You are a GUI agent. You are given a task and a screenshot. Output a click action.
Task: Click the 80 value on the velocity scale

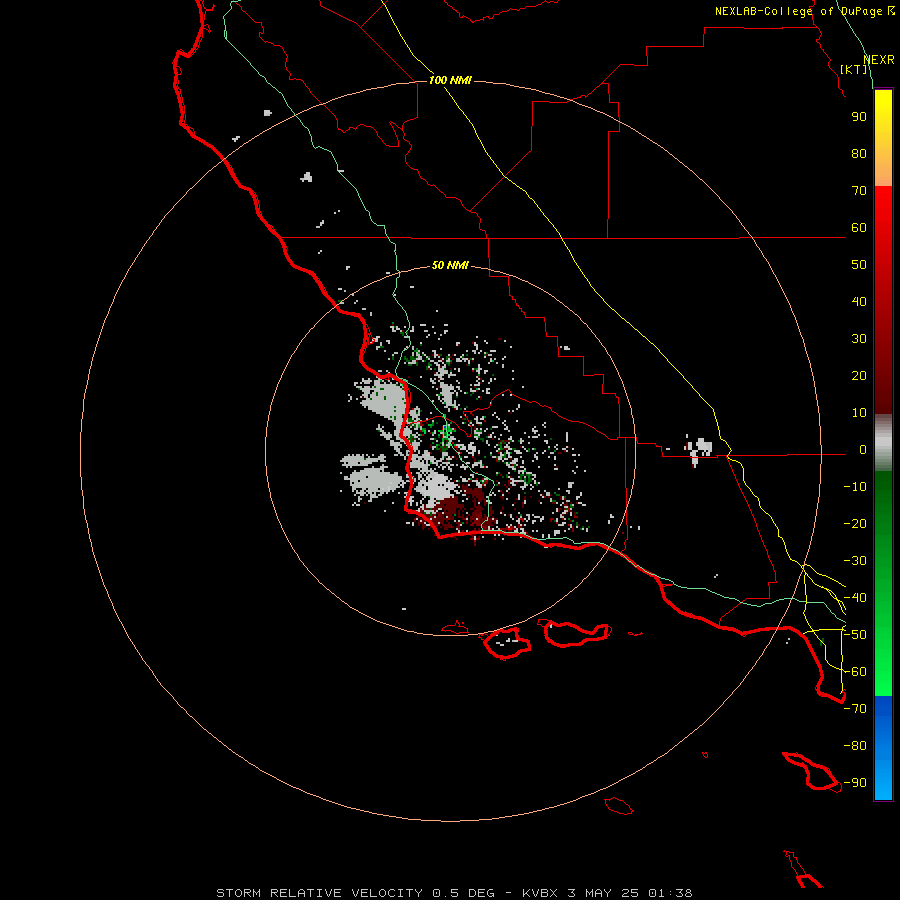tap(859, 154)
